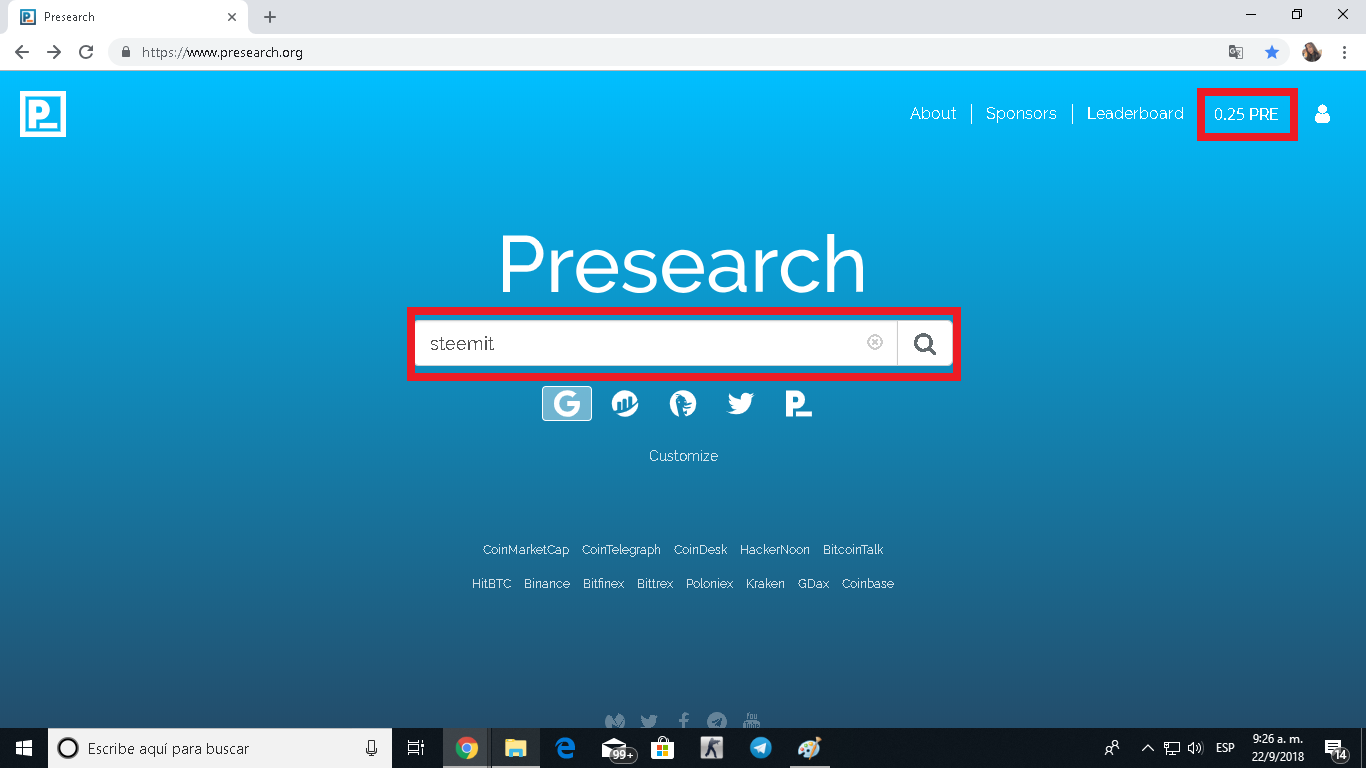1366x768 pixels.
Task: Click the volume speaker icon
Action: [x=1194, y=748]
